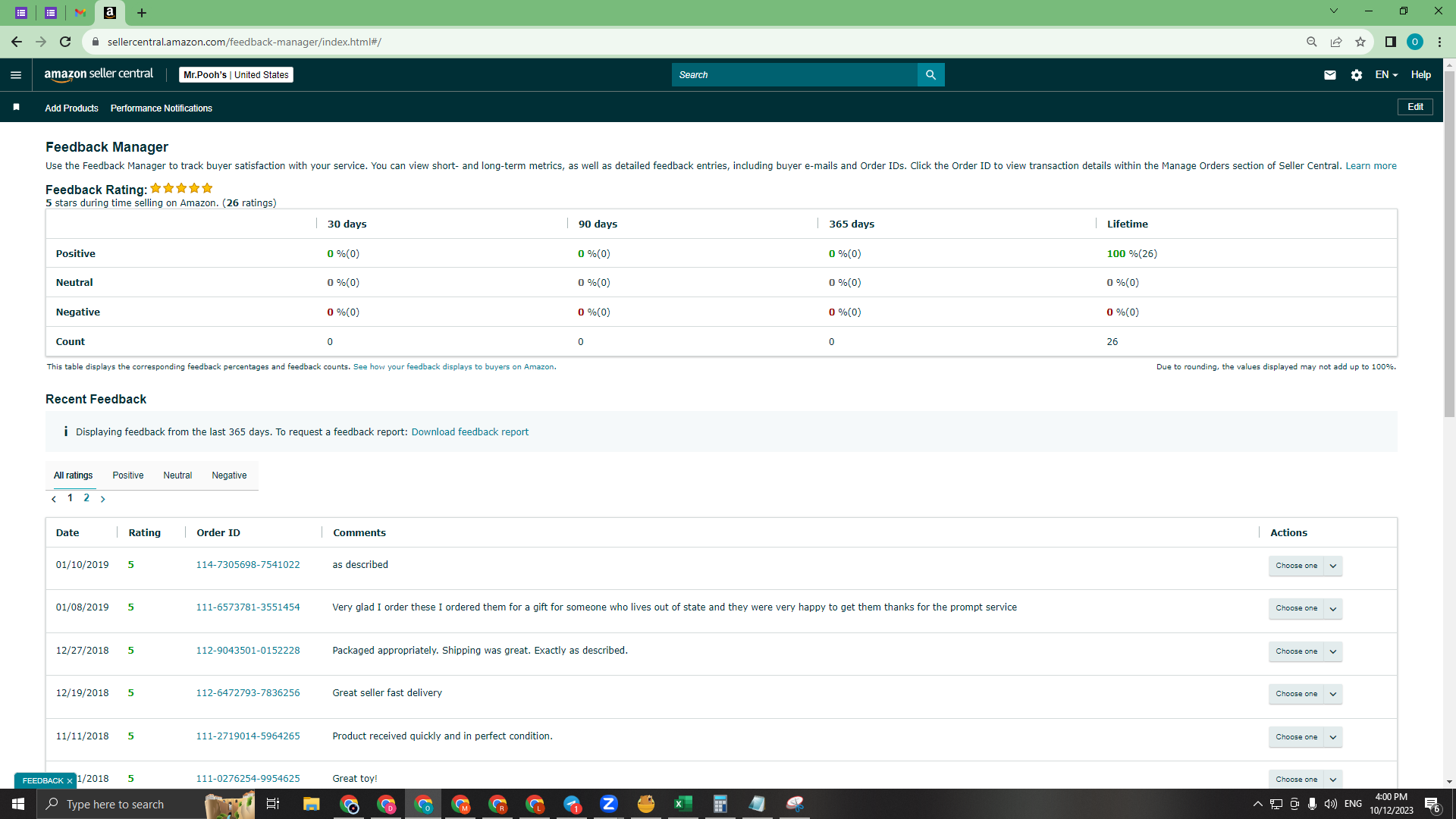Open Performance Notifications link
The width and height of the screenshot is (1456, 819).
point(162,108)
